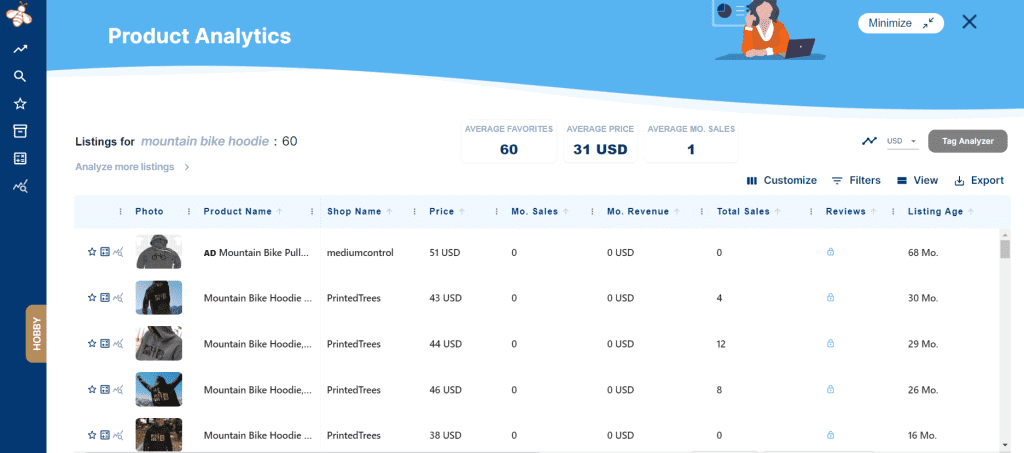The image size is (1024, 453).
Task: Click the Export button
Action: click(x=979, y=180)
